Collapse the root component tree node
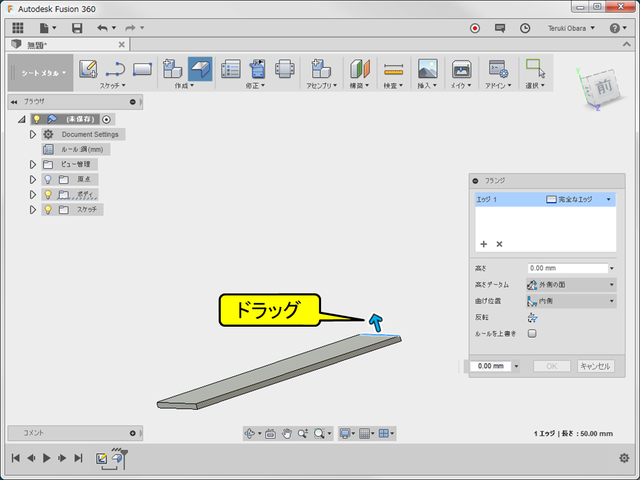This screenshot has height=480, width=640. [x=22, y=119]
